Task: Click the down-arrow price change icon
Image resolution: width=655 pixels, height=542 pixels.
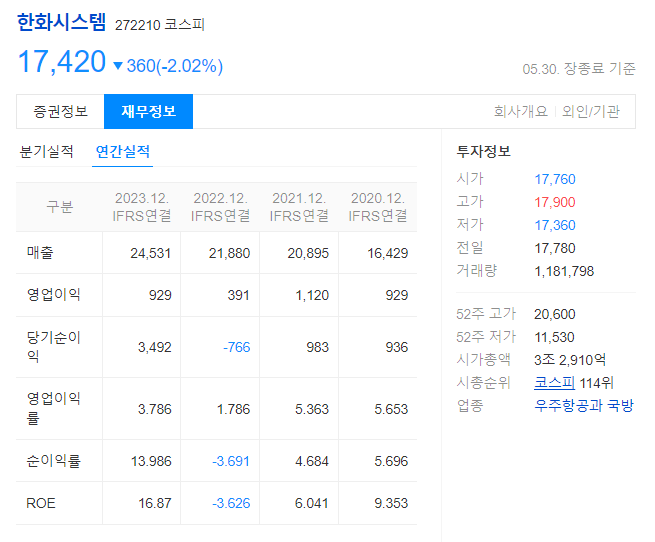Action: pyautogui.click(x=118, y=66)
